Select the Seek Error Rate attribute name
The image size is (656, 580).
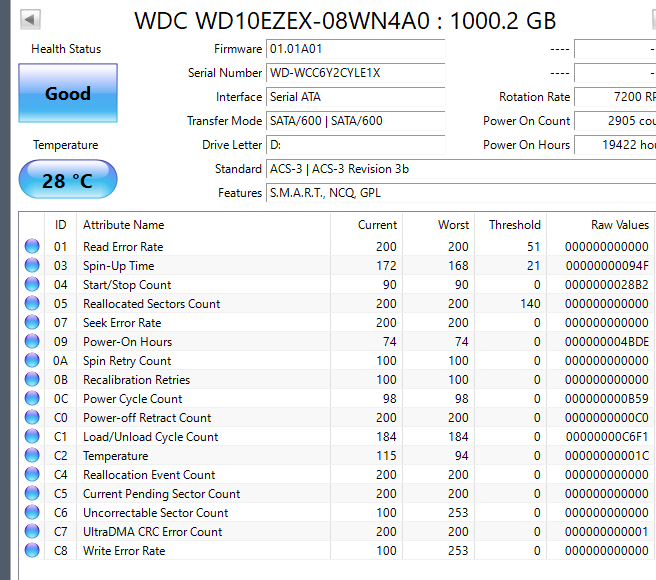tap(122, 323)
